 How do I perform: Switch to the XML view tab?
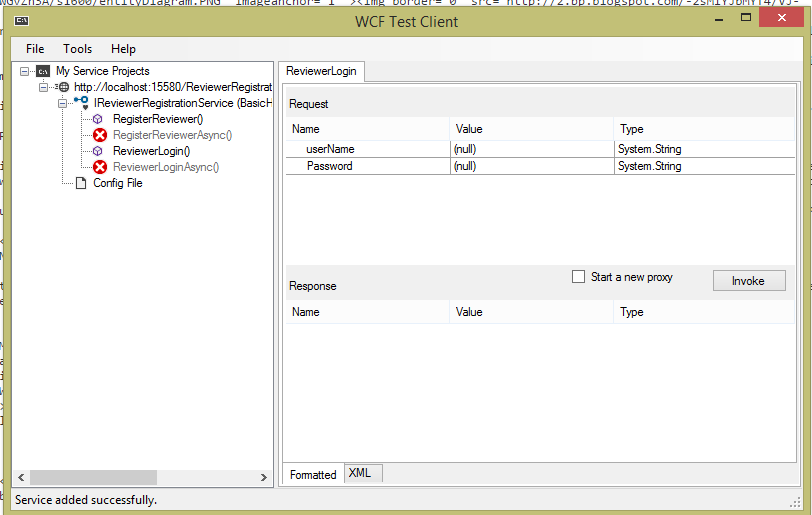click(x=363, y=473)
